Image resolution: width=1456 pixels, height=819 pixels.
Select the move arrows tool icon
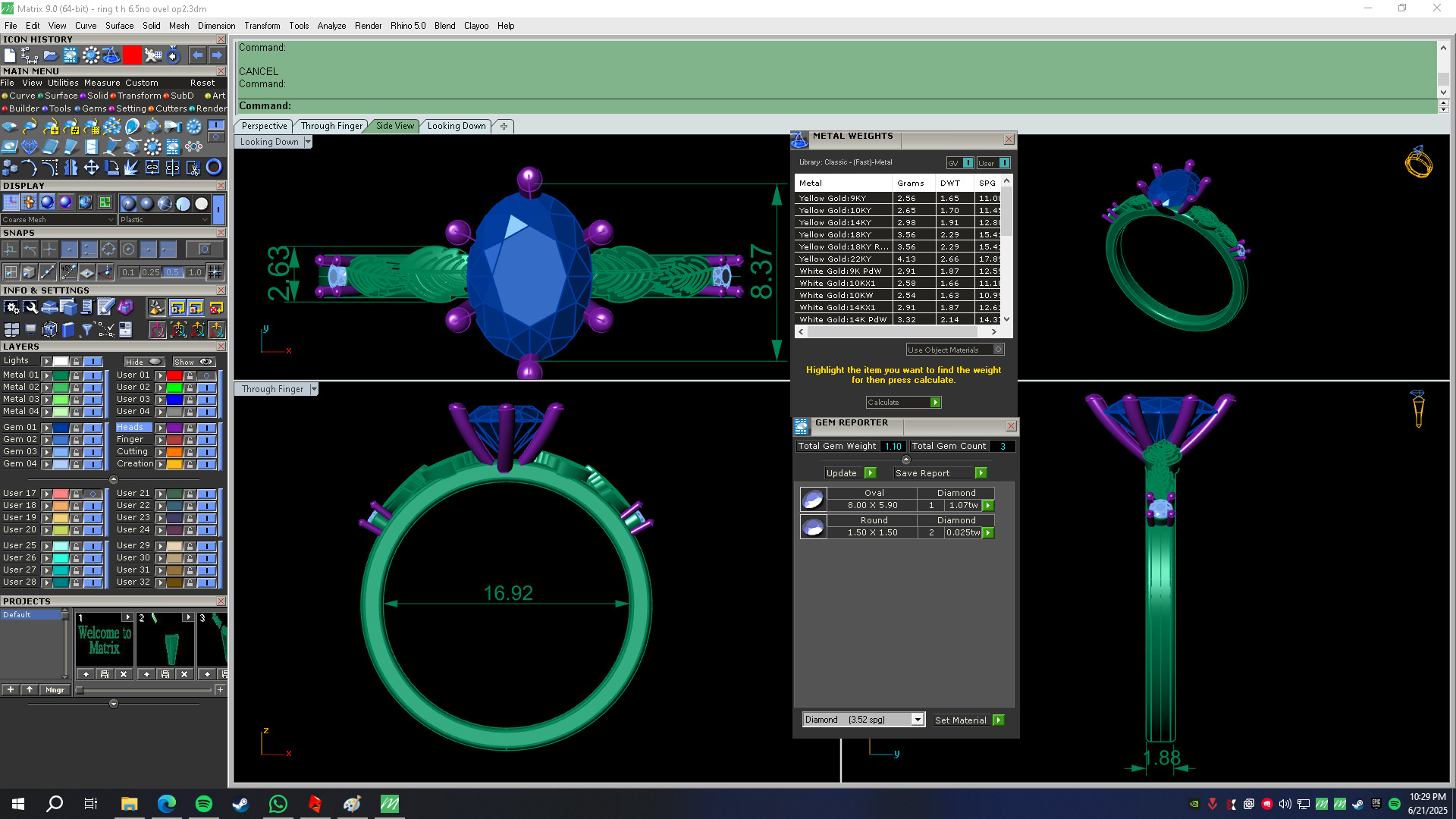91,168
